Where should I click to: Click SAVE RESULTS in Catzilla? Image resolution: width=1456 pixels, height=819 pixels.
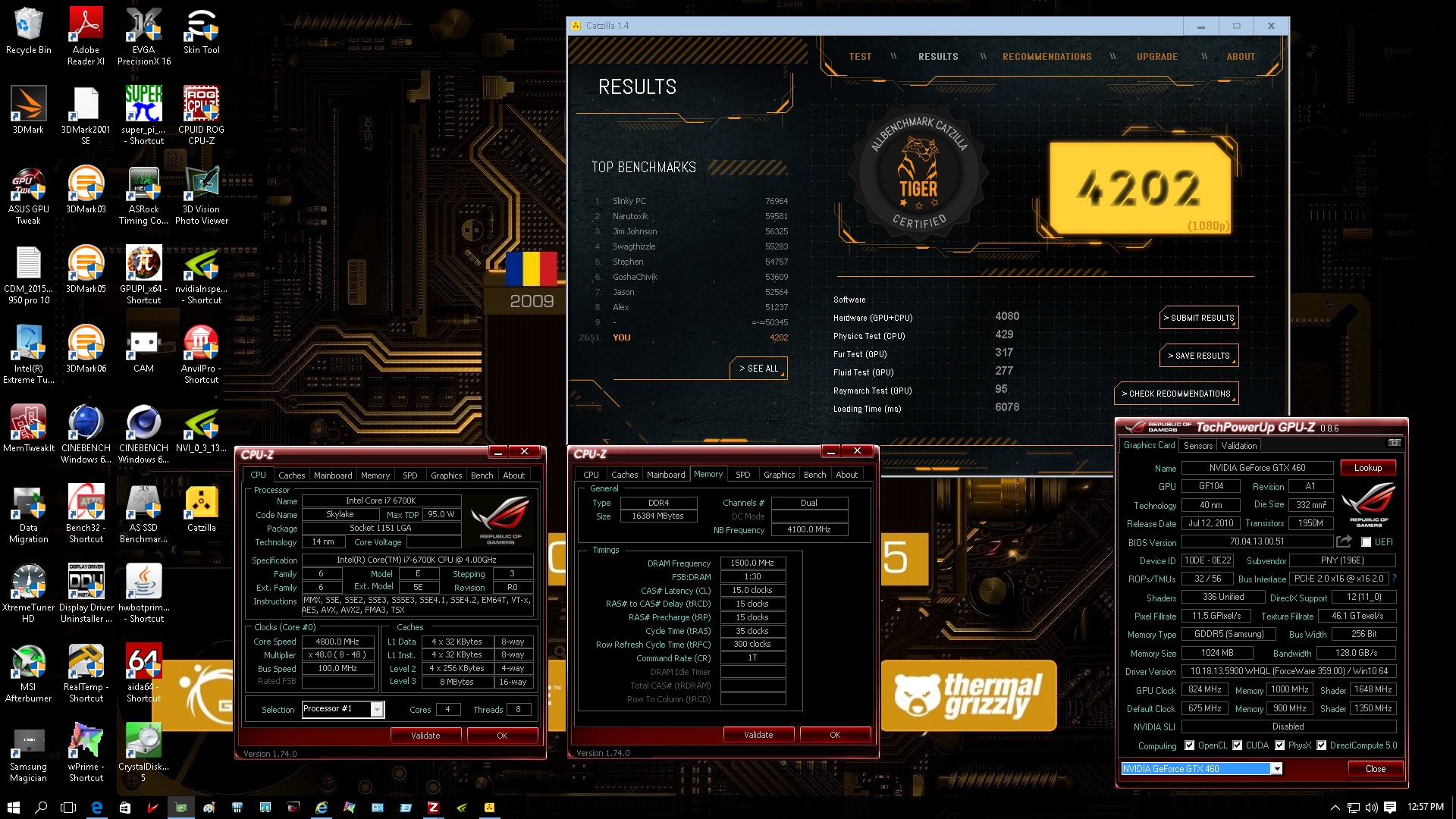(1199, 356)
